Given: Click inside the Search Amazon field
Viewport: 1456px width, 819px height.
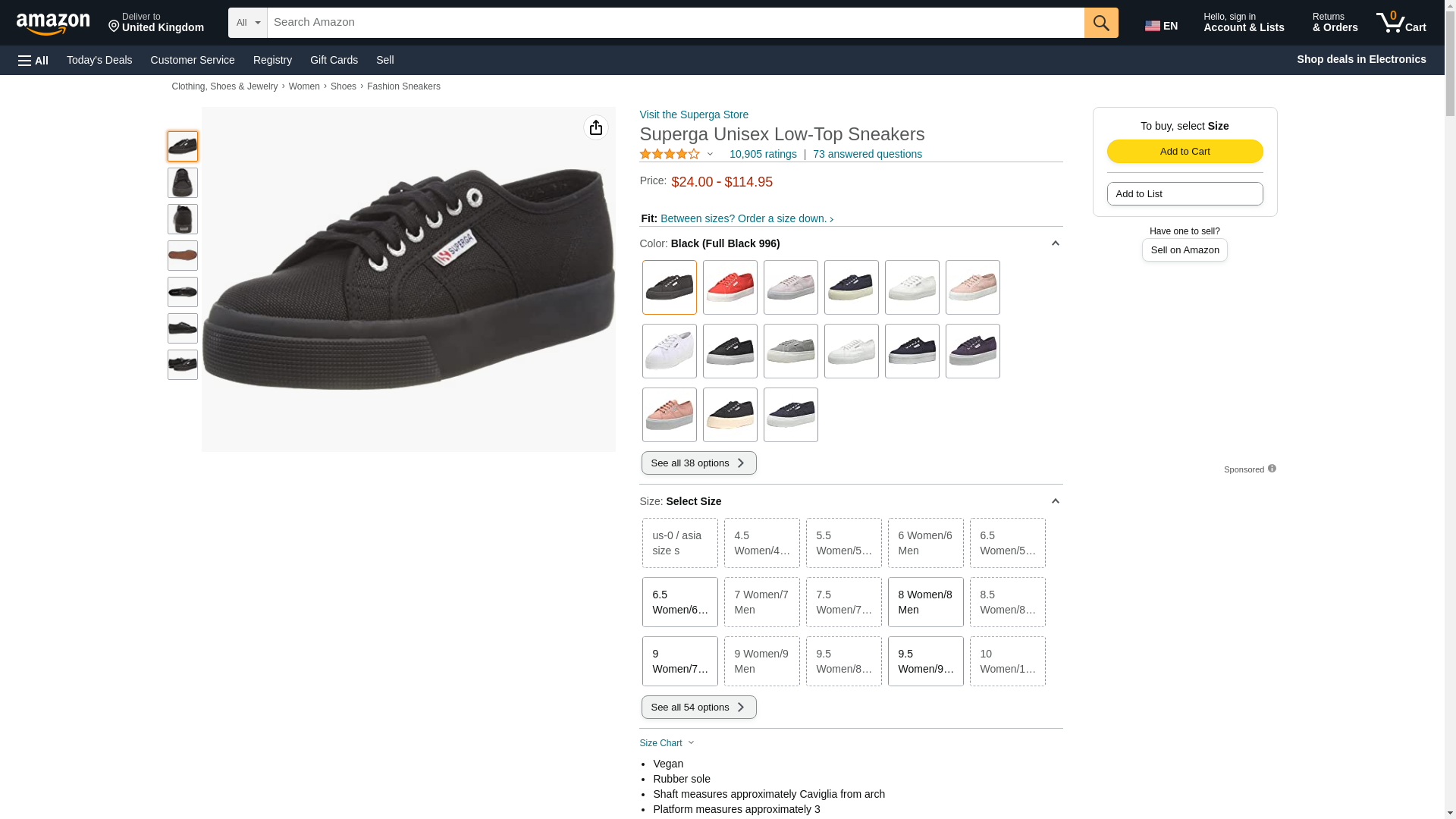Looking at the screenshot, I should click(676, 23).
